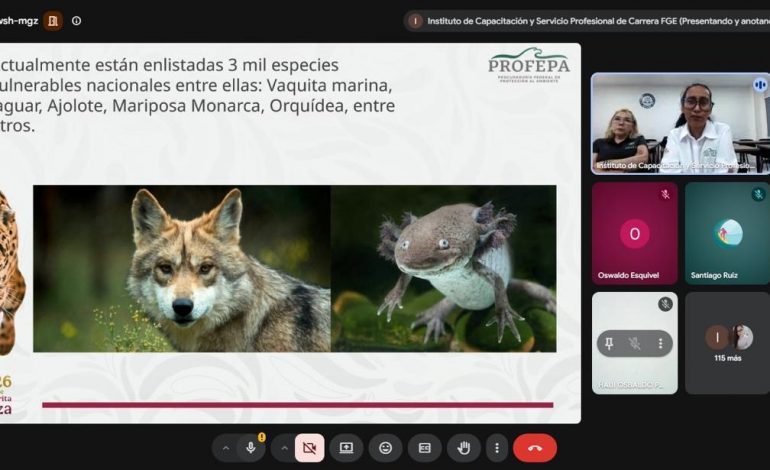This screenshot has width=770, height=470.
Task: Open more options three-dot menu
Action: 497,448
